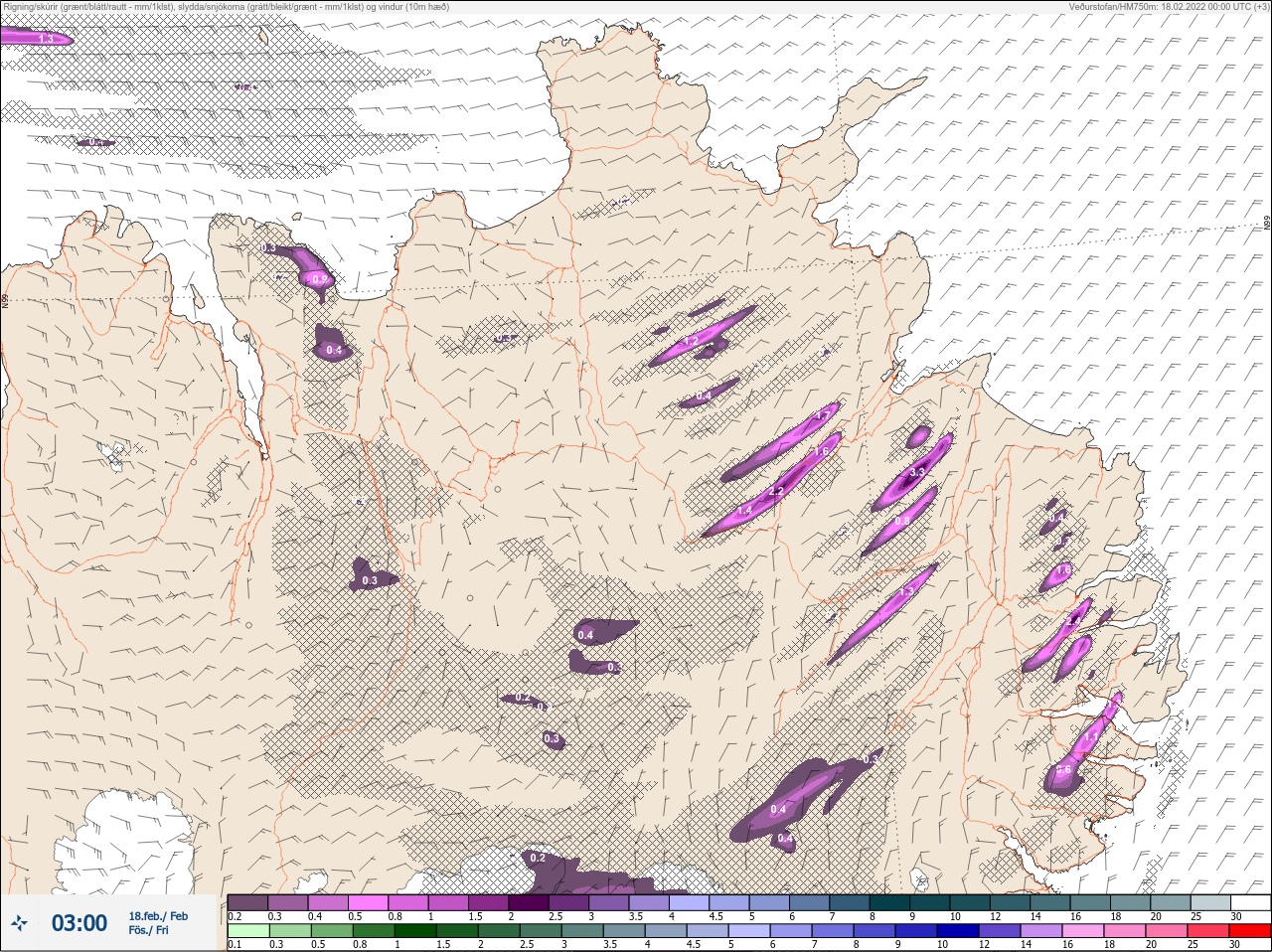
Task: Click the 03:00 forecast time display
Action: 79,923
